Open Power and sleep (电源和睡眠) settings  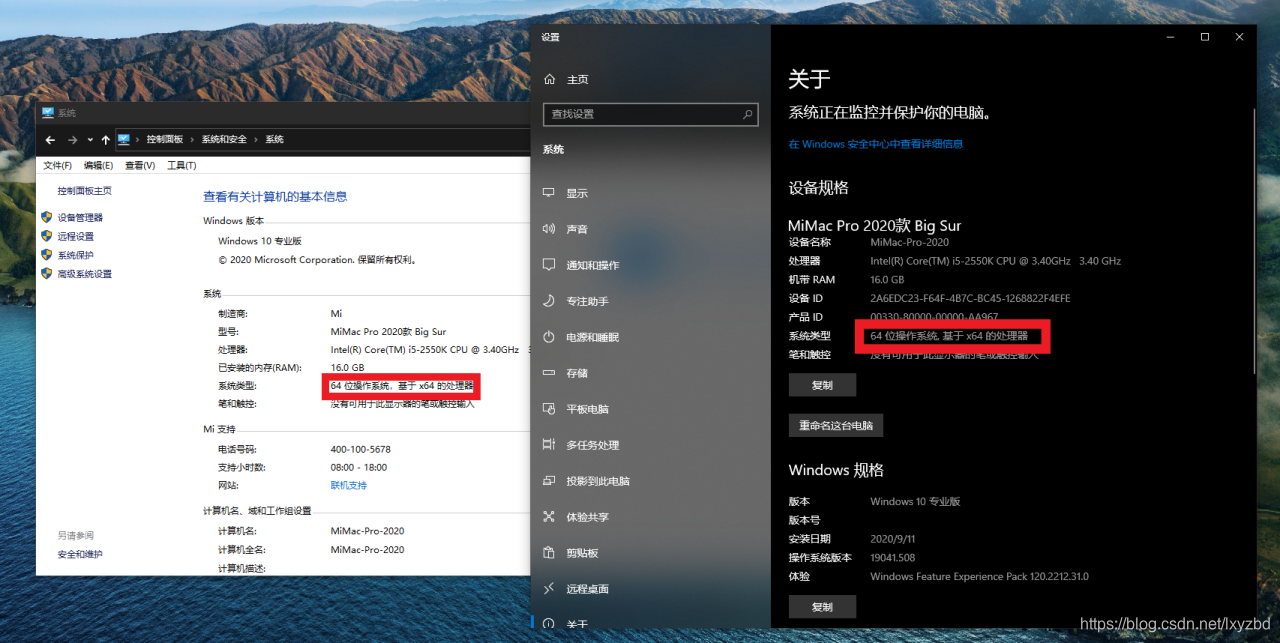[593, 336]
